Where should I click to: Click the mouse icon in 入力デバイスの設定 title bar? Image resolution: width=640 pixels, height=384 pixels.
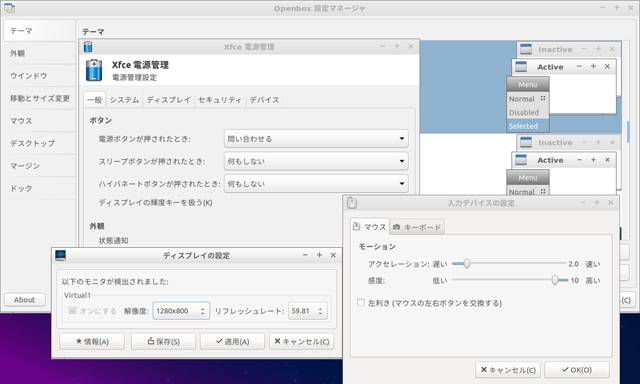tap(352, 203)
